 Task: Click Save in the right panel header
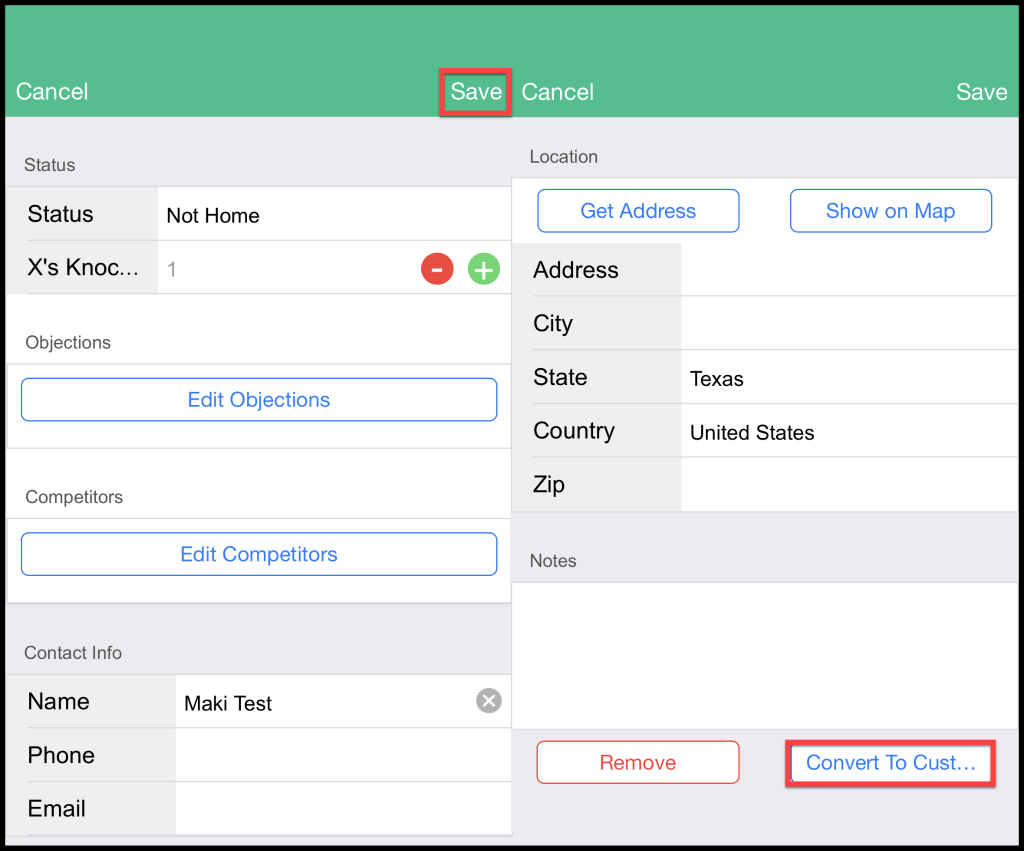coord(981,92)
